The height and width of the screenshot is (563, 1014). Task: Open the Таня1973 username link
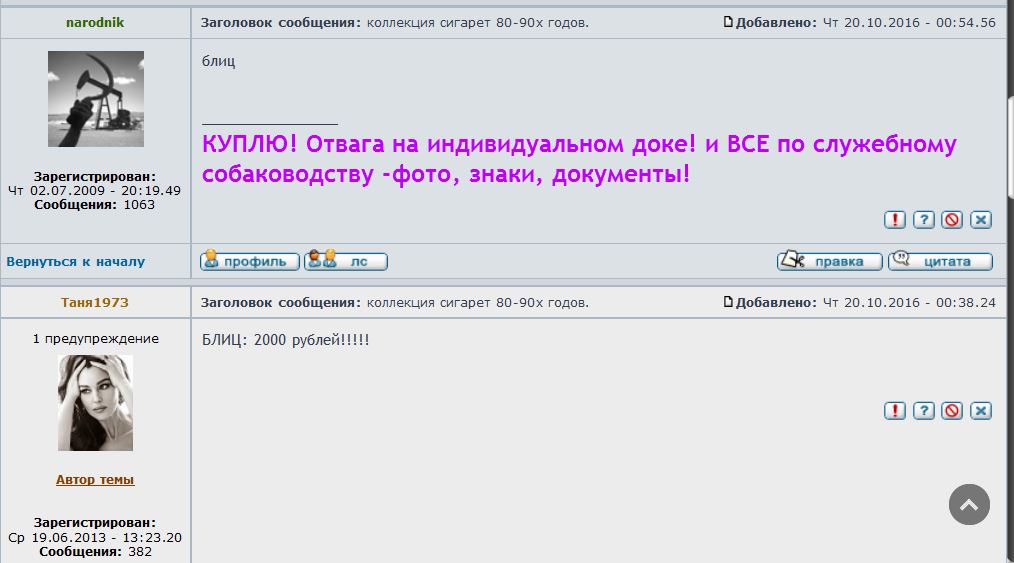95,302
